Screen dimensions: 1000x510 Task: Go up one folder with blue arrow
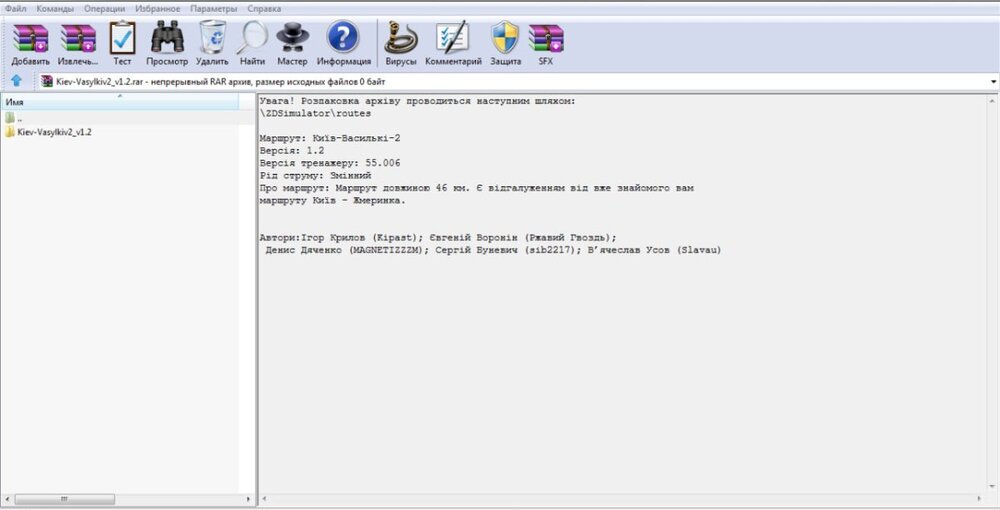pos(16,81)
